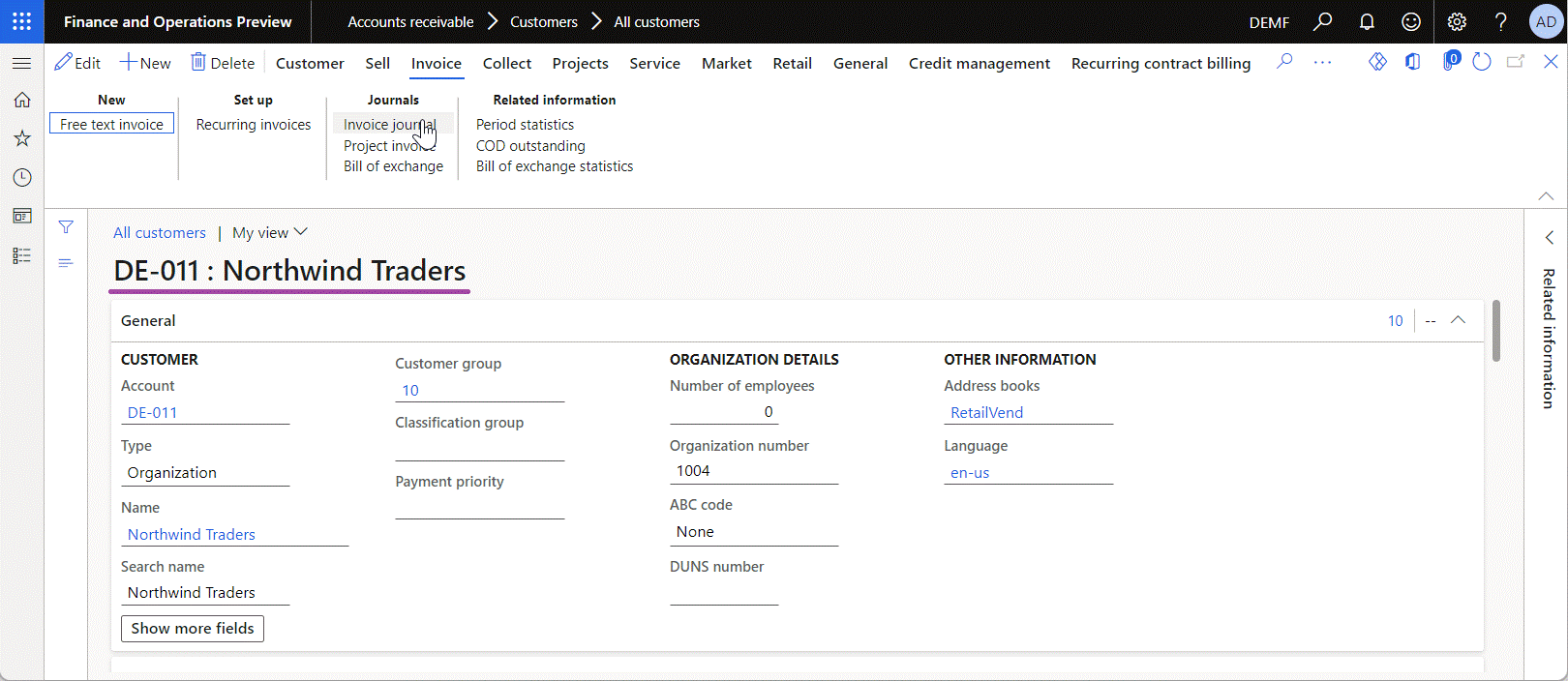The height and width of the screenshot is (681, 1568).
Task: Expand the Related information side pane
Action: 1549,237
